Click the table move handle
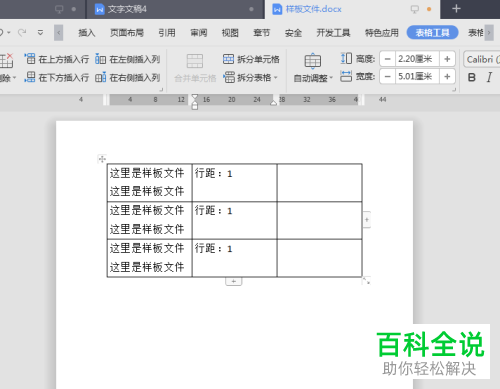 click(102, 159)
